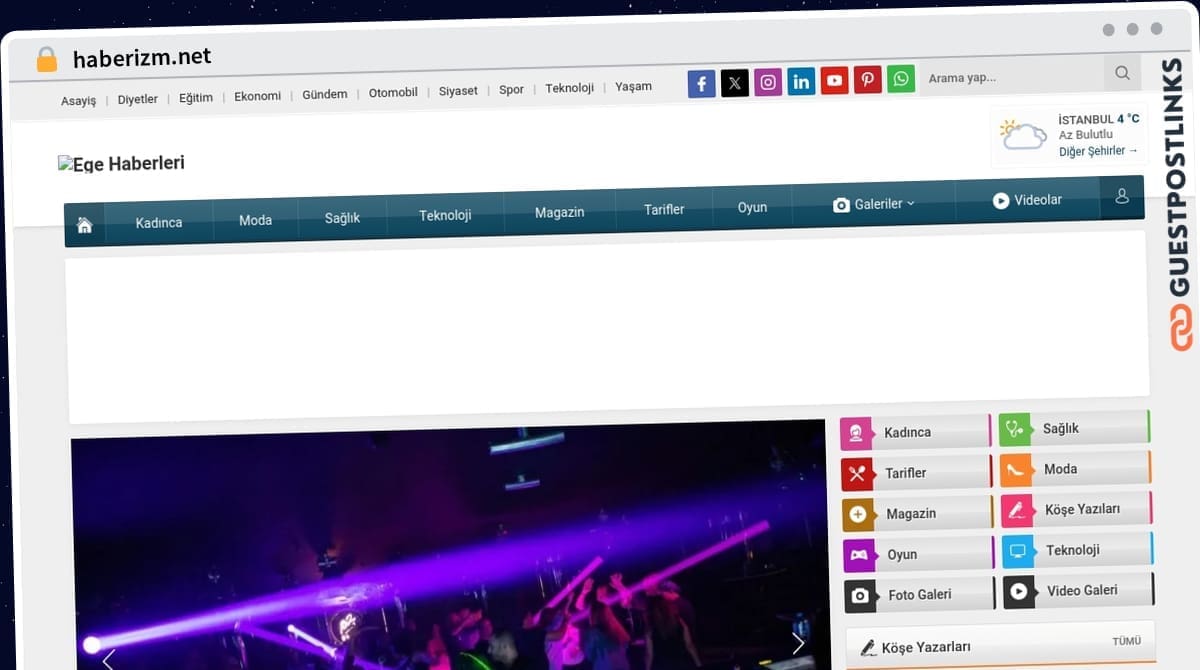Image resolution: width=1200 pixels, height=670 pixels.
Task: Show the previous slider image arrow
Action: (108, 659)
